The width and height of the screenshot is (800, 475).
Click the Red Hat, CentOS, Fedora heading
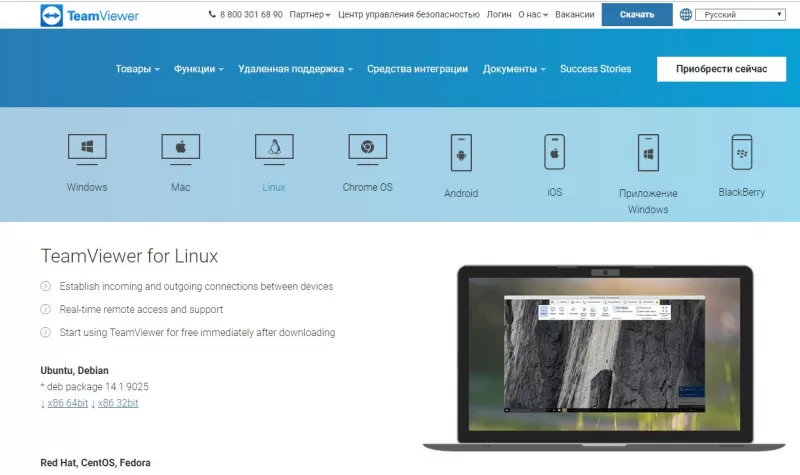95,463
